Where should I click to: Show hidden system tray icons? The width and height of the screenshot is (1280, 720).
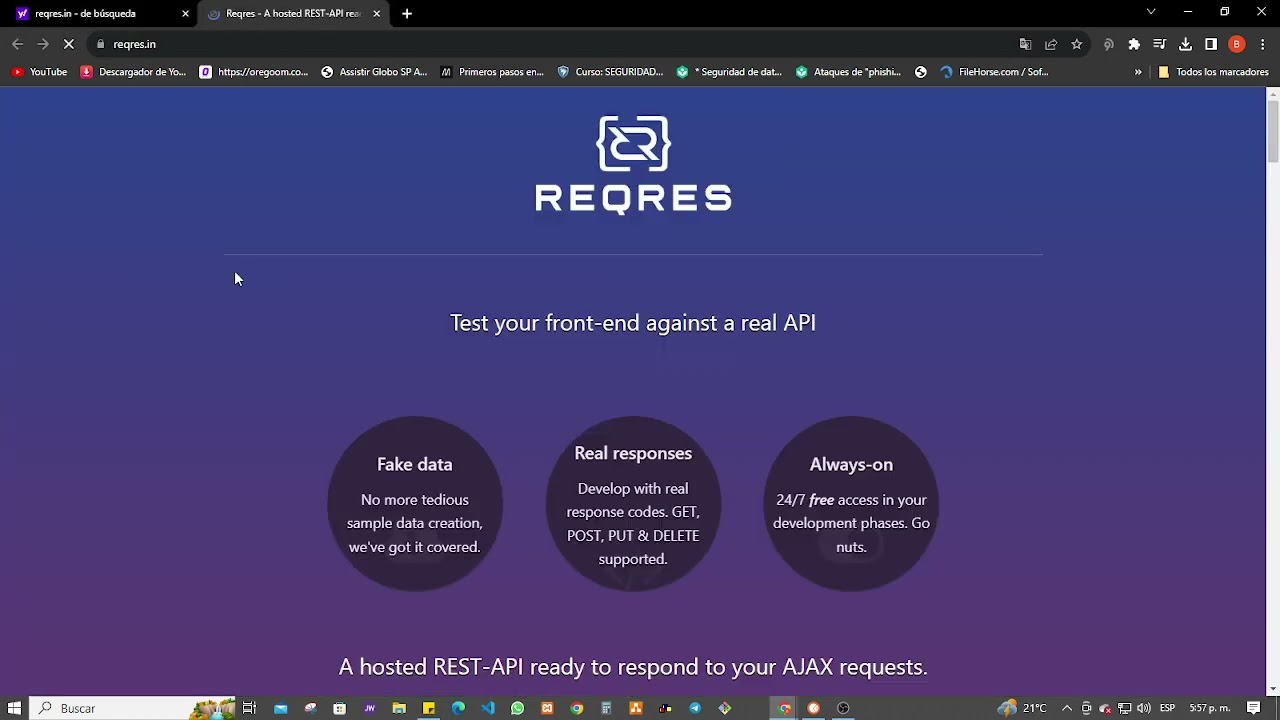1067,708
